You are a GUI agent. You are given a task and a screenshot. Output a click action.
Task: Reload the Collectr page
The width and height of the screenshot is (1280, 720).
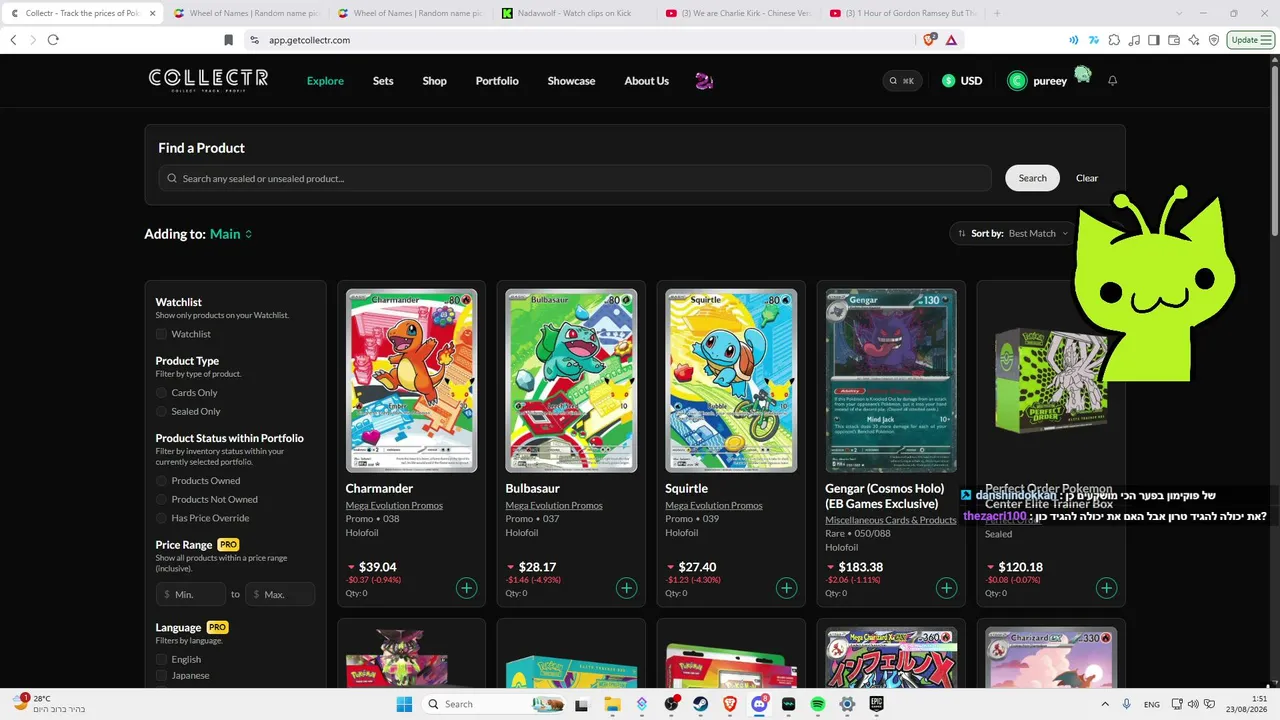53,40
